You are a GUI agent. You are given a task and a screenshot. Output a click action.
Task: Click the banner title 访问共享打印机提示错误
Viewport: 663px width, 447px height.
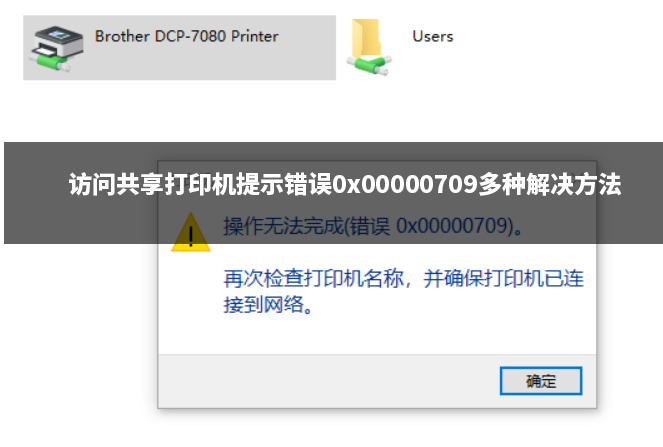tap(200, 184)
